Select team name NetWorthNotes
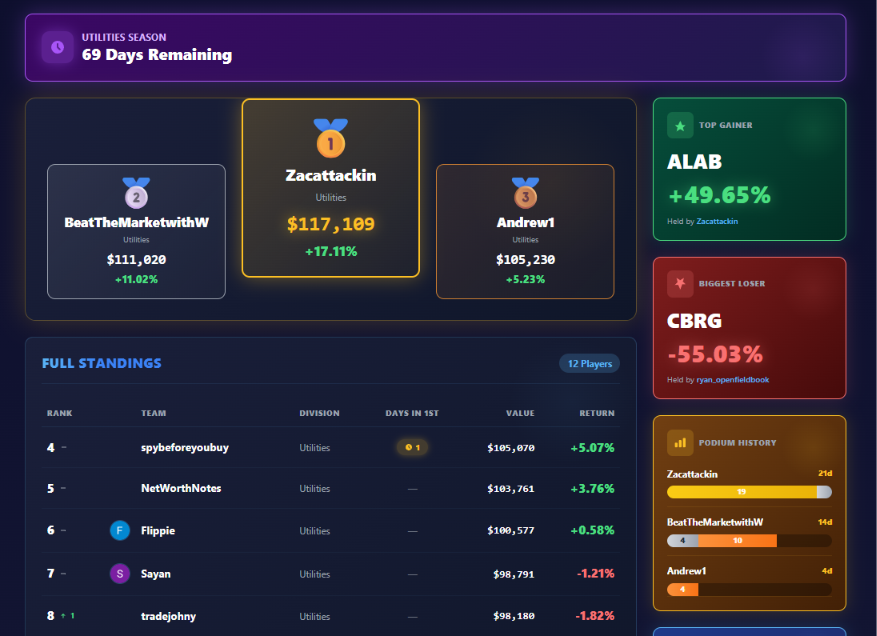 pyautogui.click(x=181, y=488)
